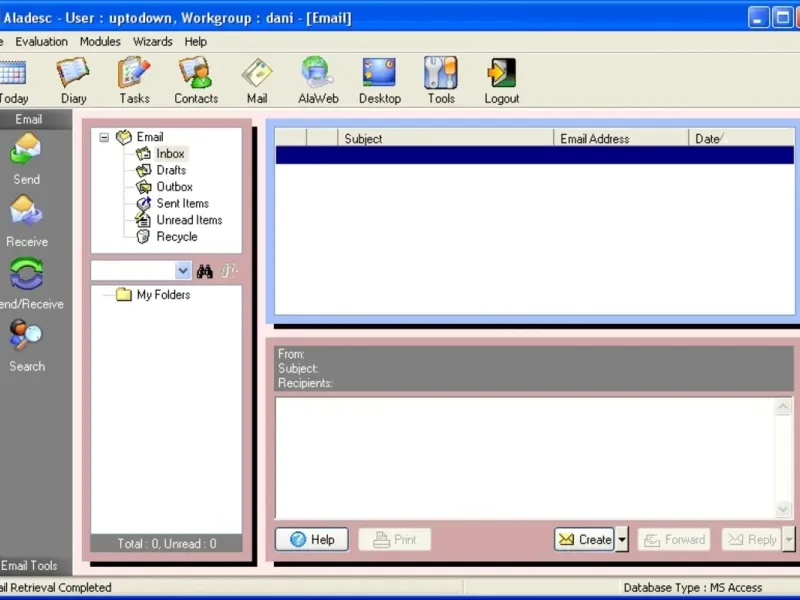Click the 'Recipients:' label in preview

(x=305, y=383)
